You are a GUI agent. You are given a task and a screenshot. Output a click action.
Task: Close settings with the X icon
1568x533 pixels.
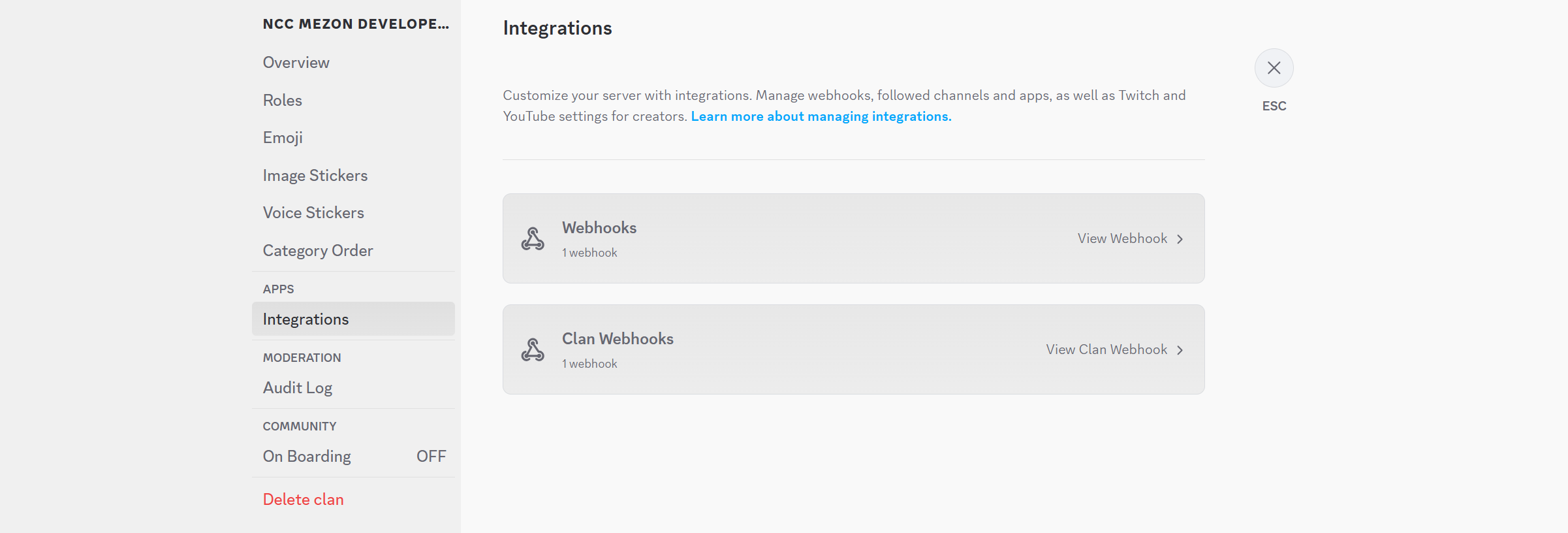pyautogui.click(x=1274, y=68)
